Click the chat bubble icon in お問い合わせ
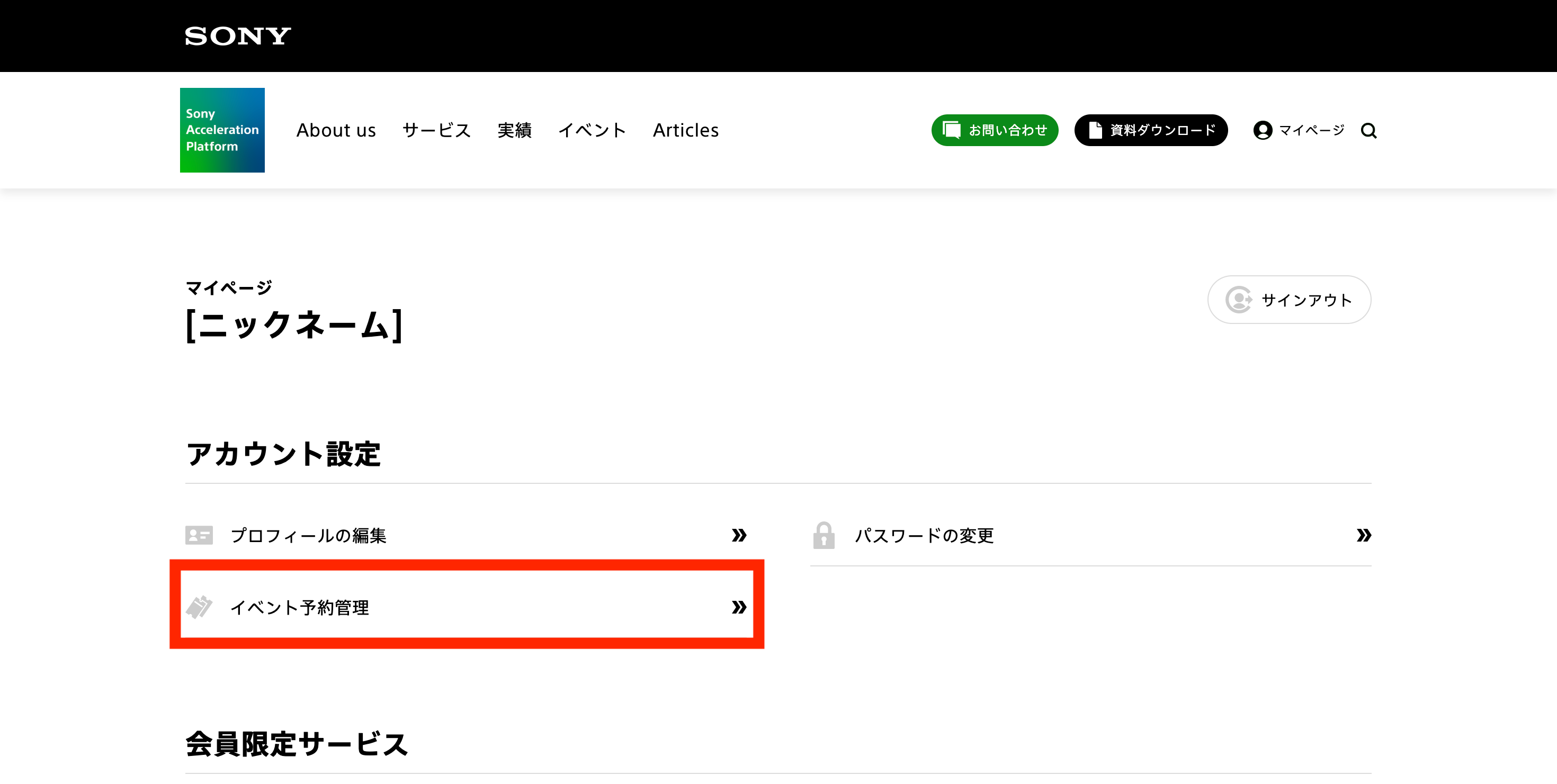The image size is (1557, 784). [951, 130]
